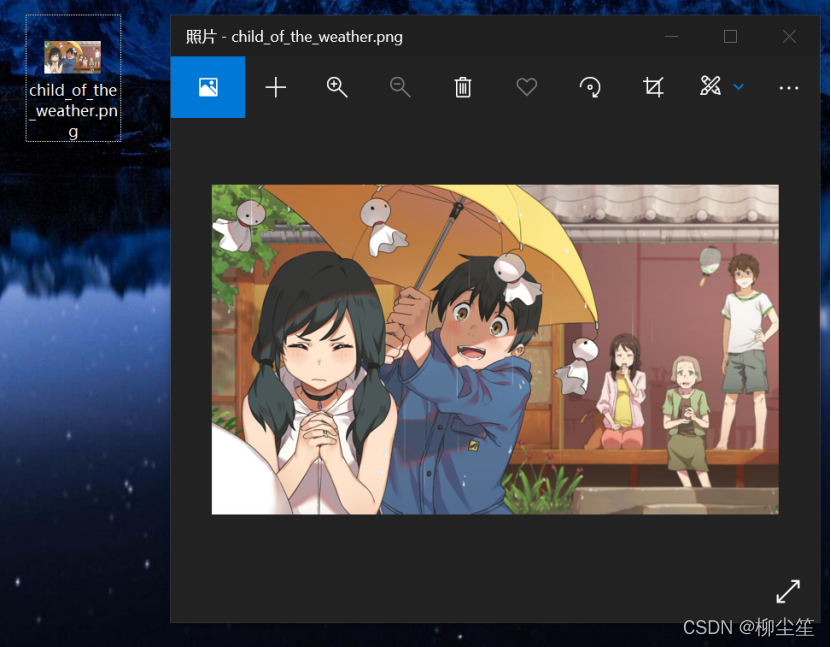Expand the edit and create dropdown arrow
This screenshot has height=647, width=831.
click(739, 87)
